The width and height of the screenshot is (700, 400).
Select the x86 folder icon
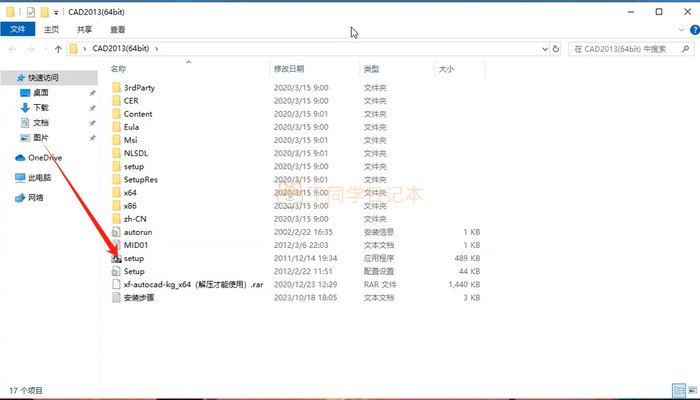point(117,206)
